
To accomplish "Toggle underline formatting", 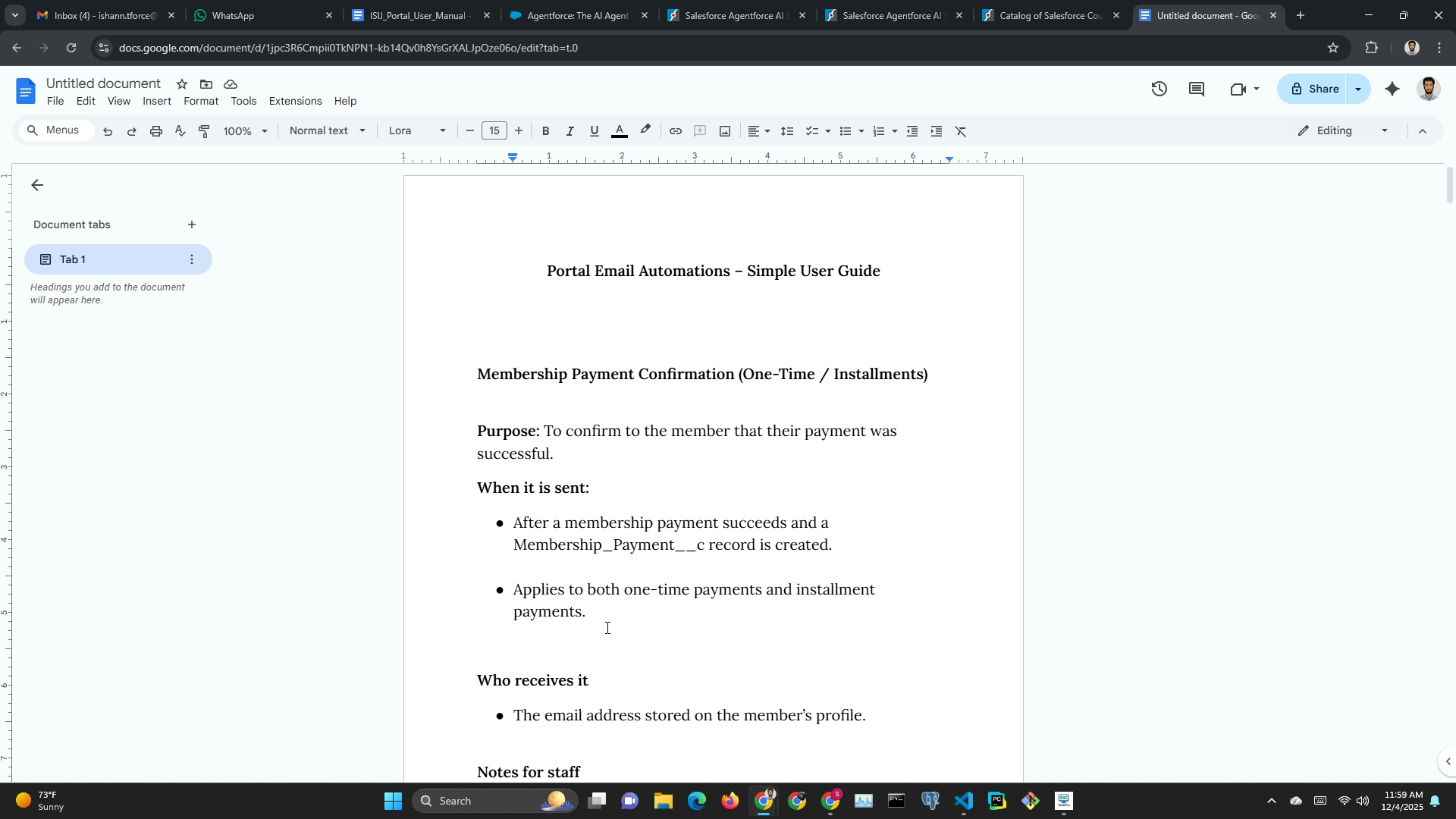I will pos(595,131).
